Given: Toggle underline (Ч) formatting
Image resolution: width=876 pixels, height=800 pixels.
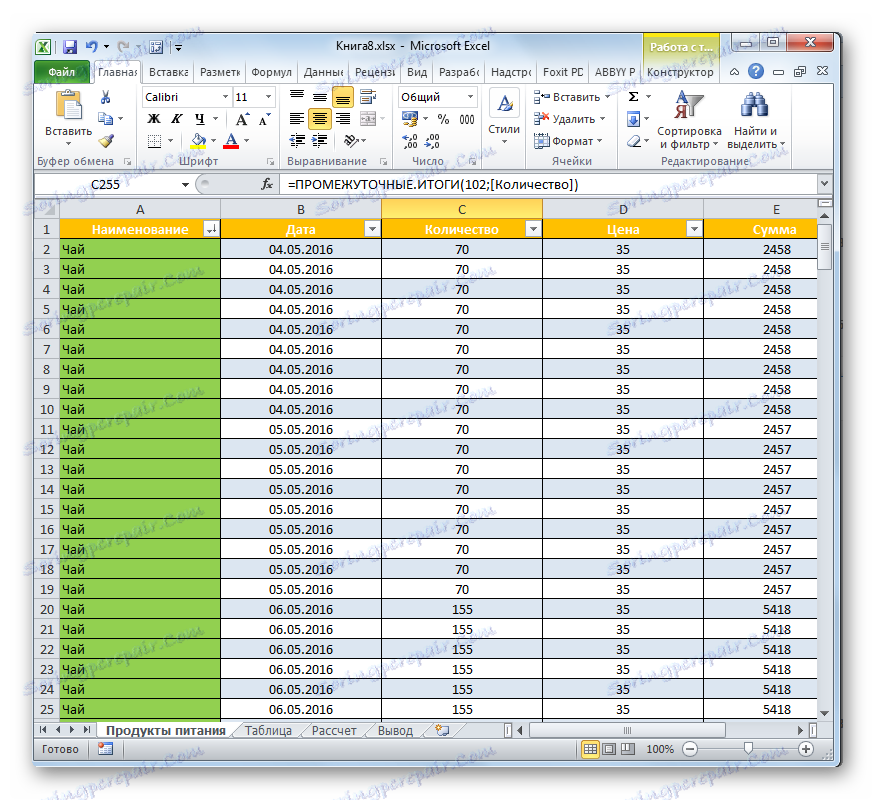Looking at the screenshot, I should pos(200,119).
